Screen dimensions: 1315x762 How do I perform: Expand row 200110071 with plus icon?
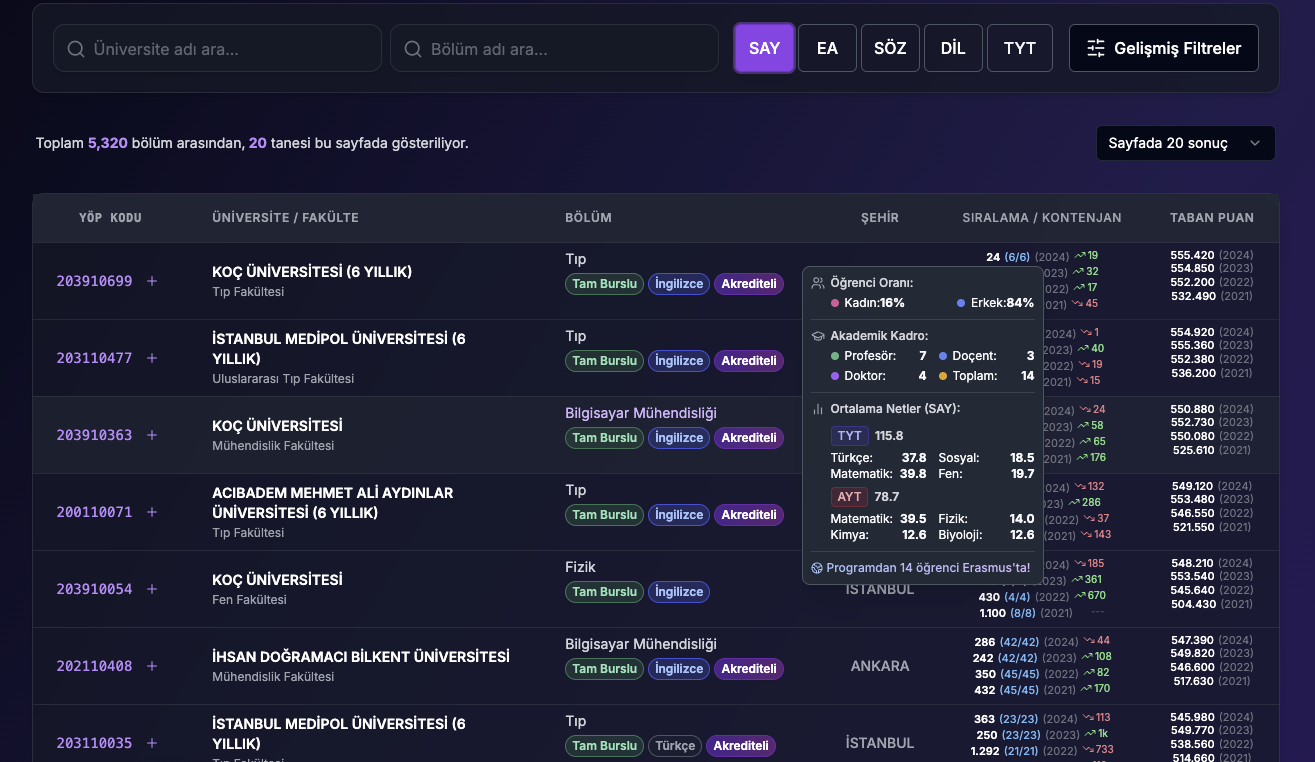[x=152, y=512]
